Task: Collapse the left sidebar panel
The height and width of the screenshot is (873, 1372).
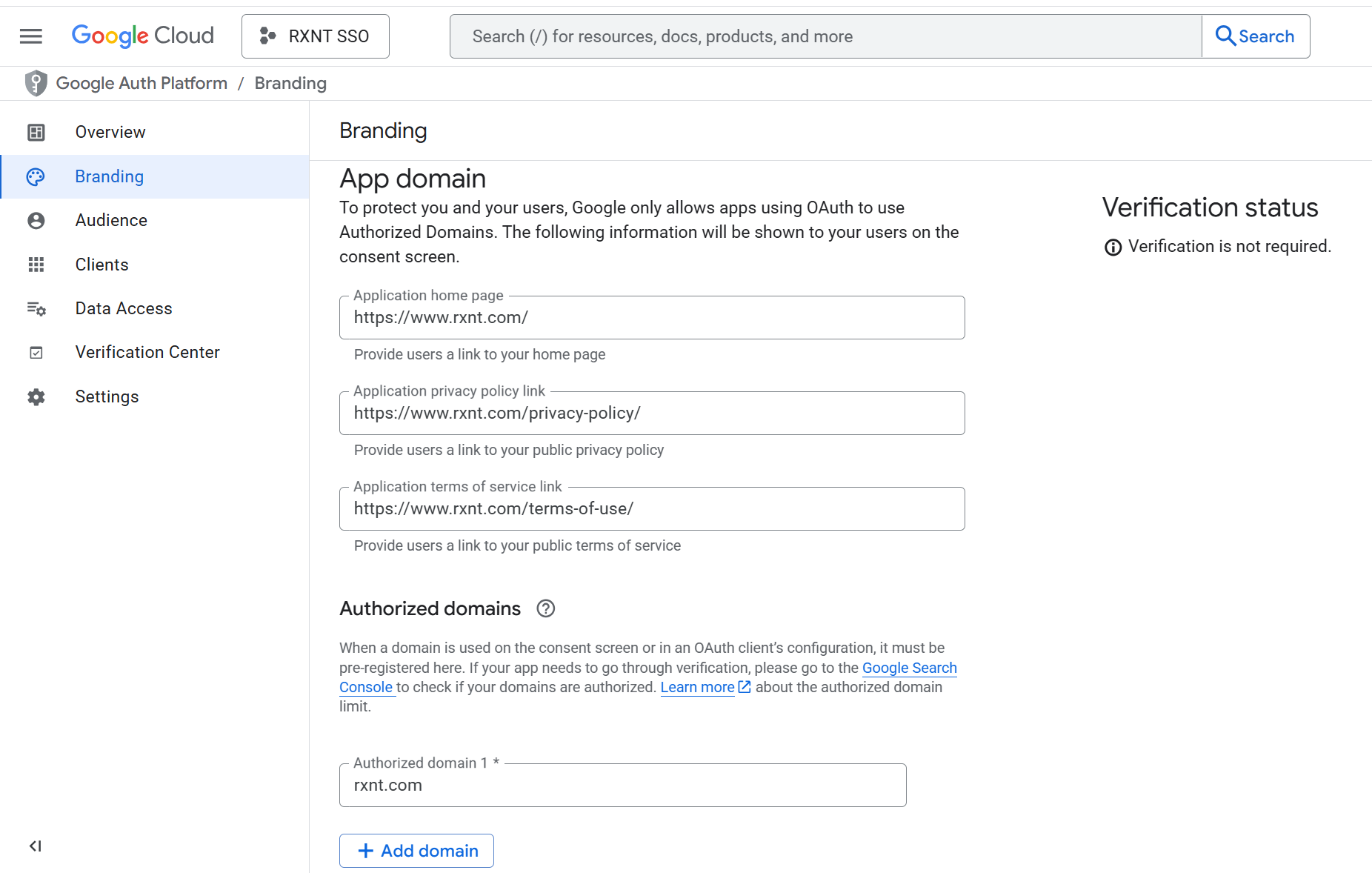Action: coord(35,846)
